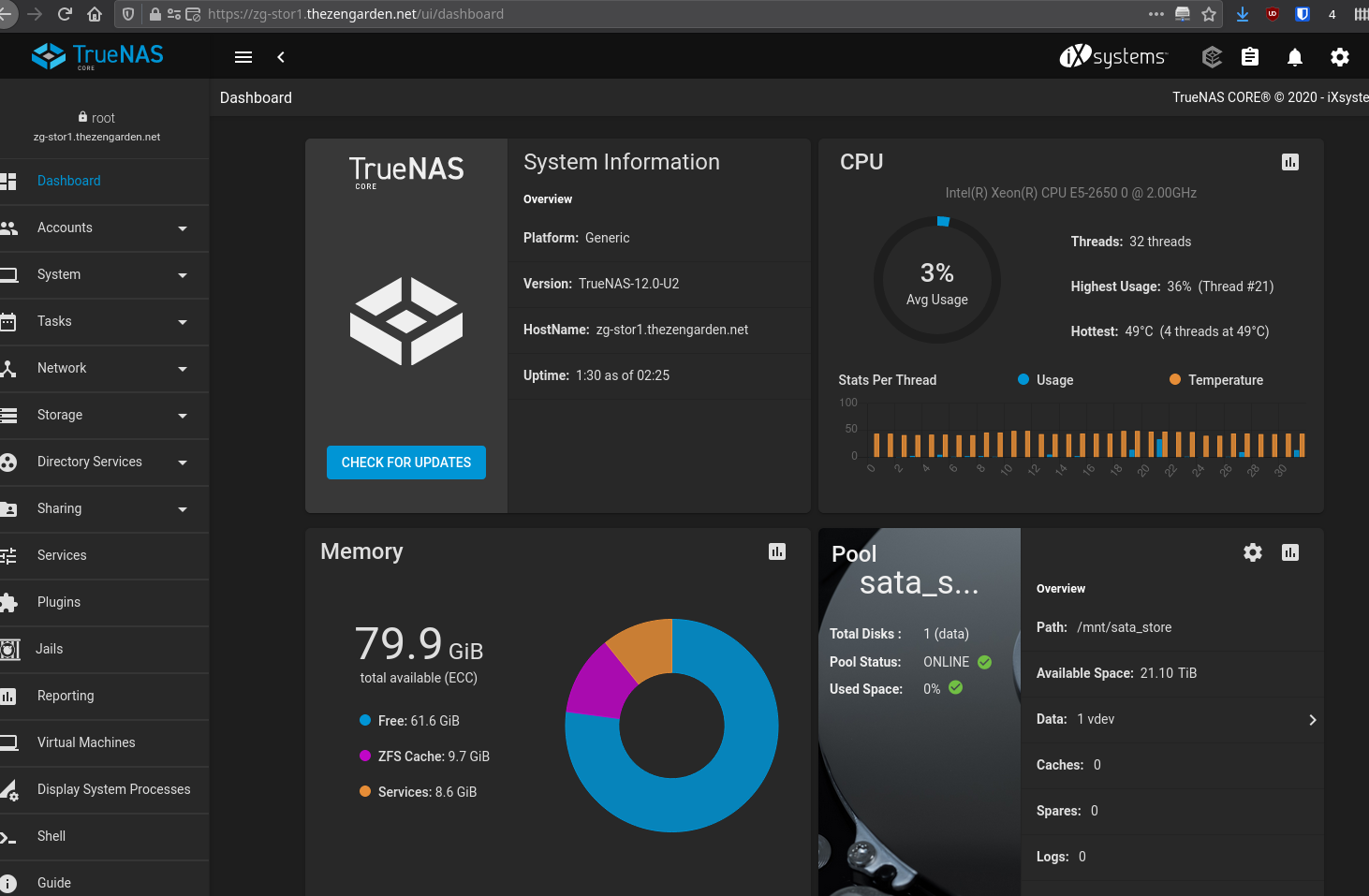Image resolution: width=1369 pixels, height=896 pixels.
Task: Open the alerts bell icon
Action: click(x=1295, y=58)
